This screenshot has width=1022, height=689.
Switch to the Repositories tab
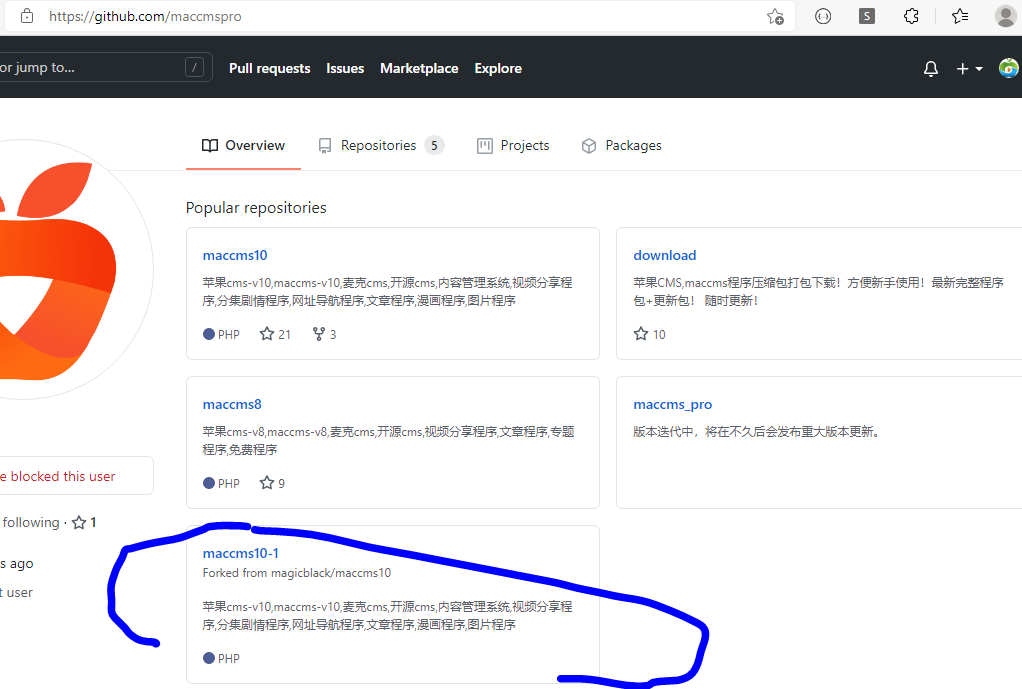point(381,145)
